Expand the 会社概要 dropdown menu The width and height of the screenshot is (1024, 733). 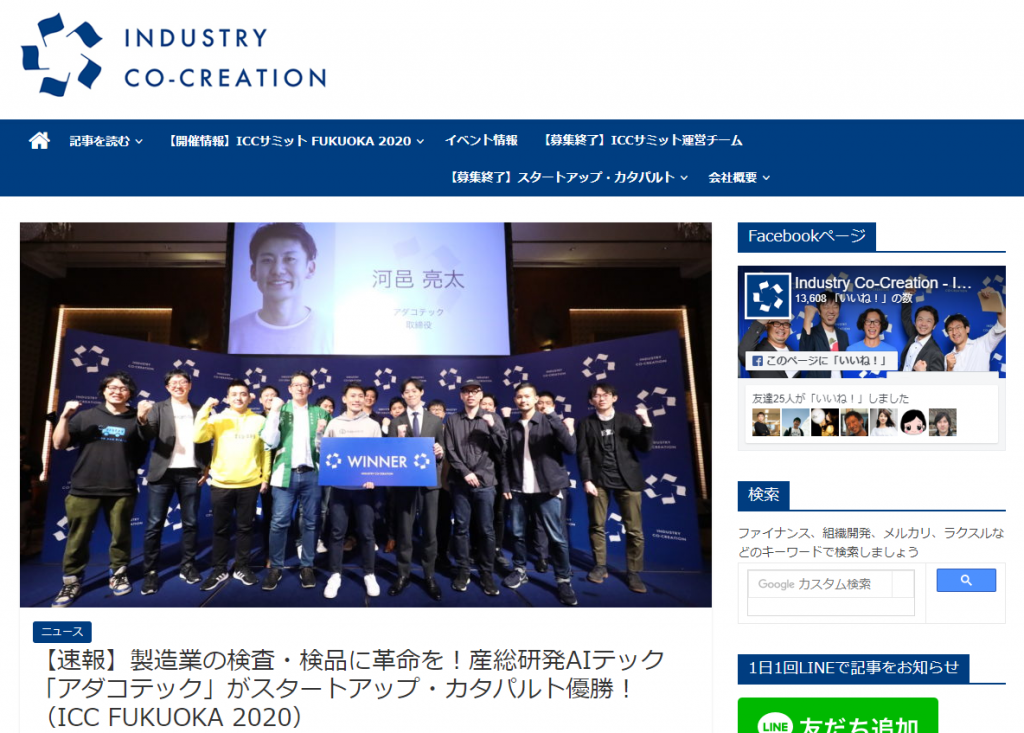[739, 178]
